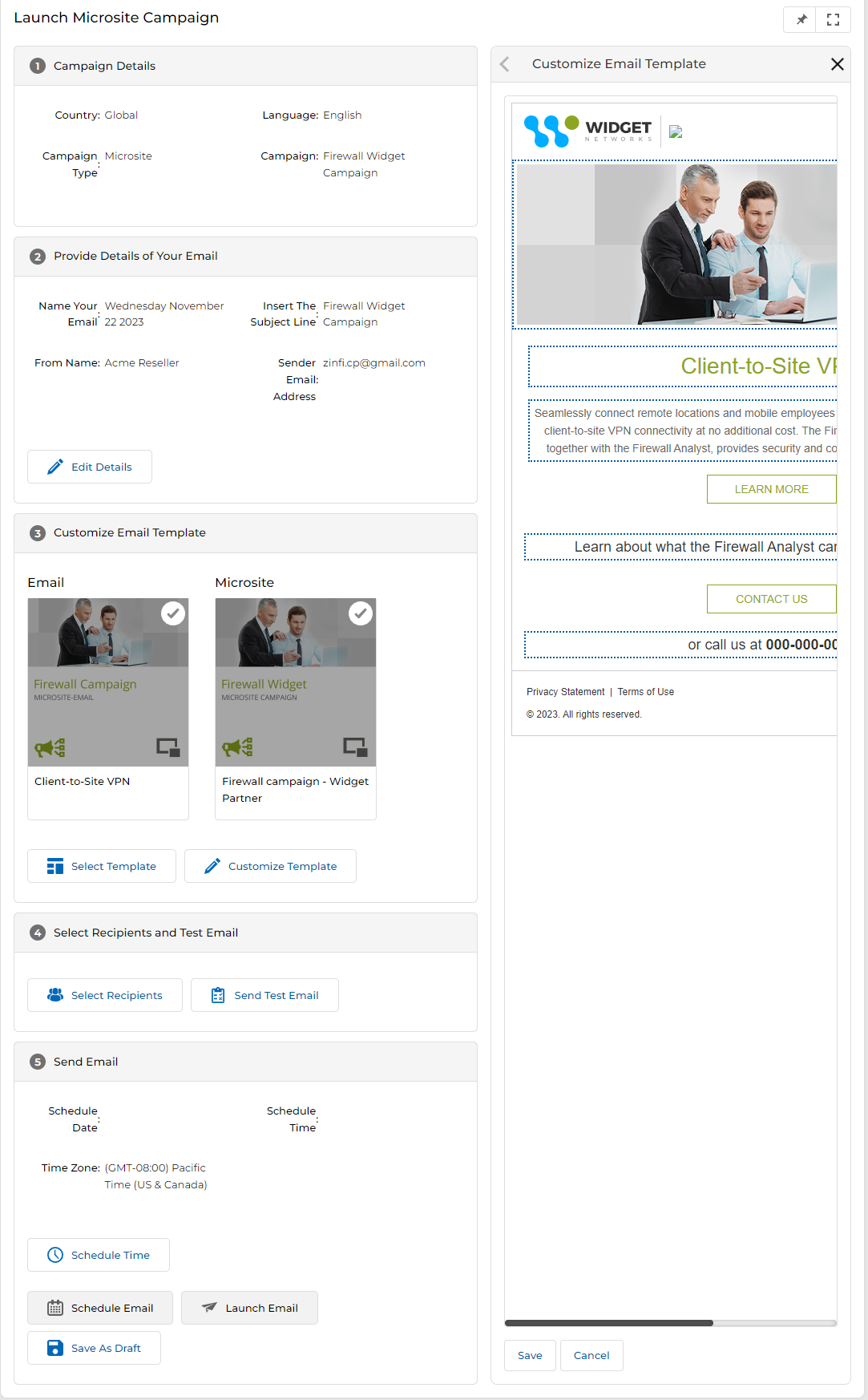The image size is (868, 1400).
Task: Click megaphone icon on Firewall Campaign card
Action: tap(50, 748)
